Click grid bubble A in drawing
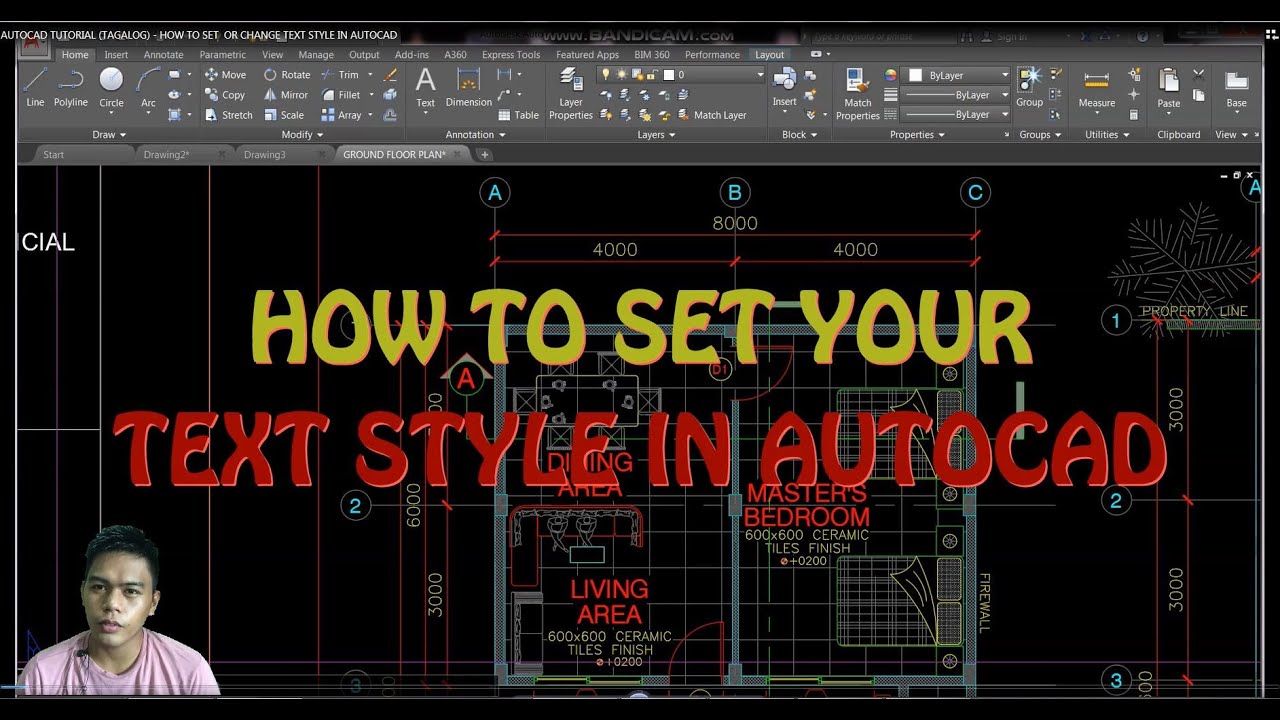 coord(494,193)
